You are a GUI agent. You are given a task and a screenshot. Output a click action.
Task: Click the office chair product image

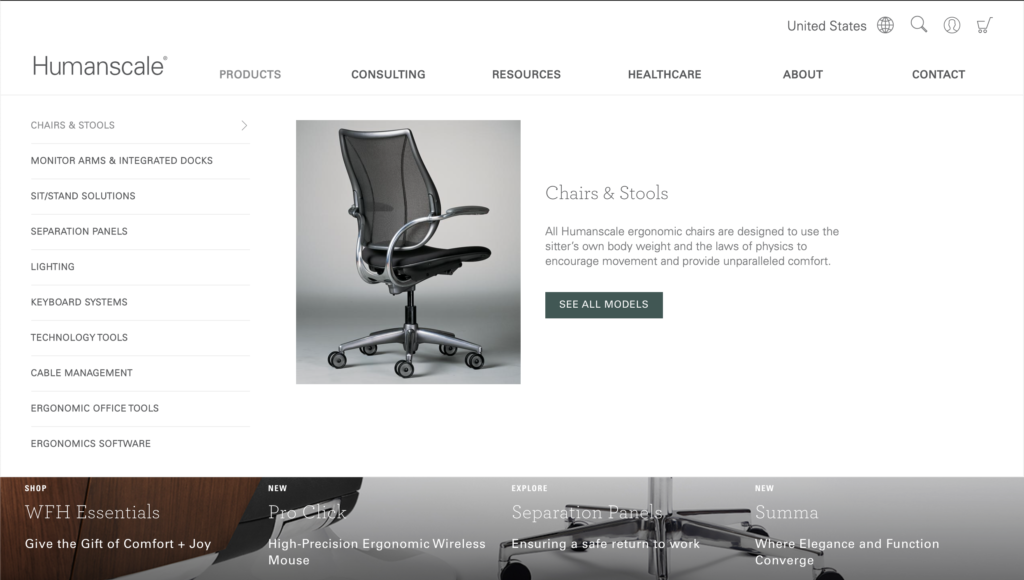point(408,251)
